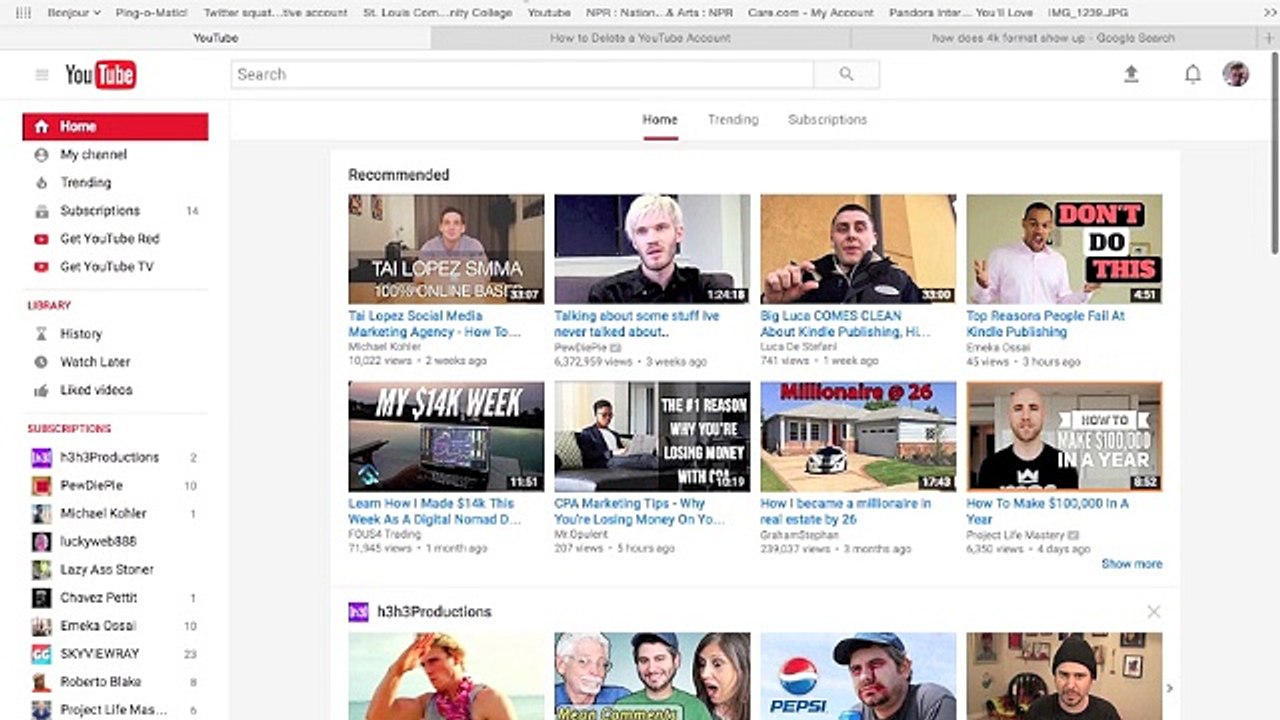The height and width of the screenshot is (720, 1280).
Task: Play the DON'T DO THIS thumbnail
Action: tap(1064, 249)
